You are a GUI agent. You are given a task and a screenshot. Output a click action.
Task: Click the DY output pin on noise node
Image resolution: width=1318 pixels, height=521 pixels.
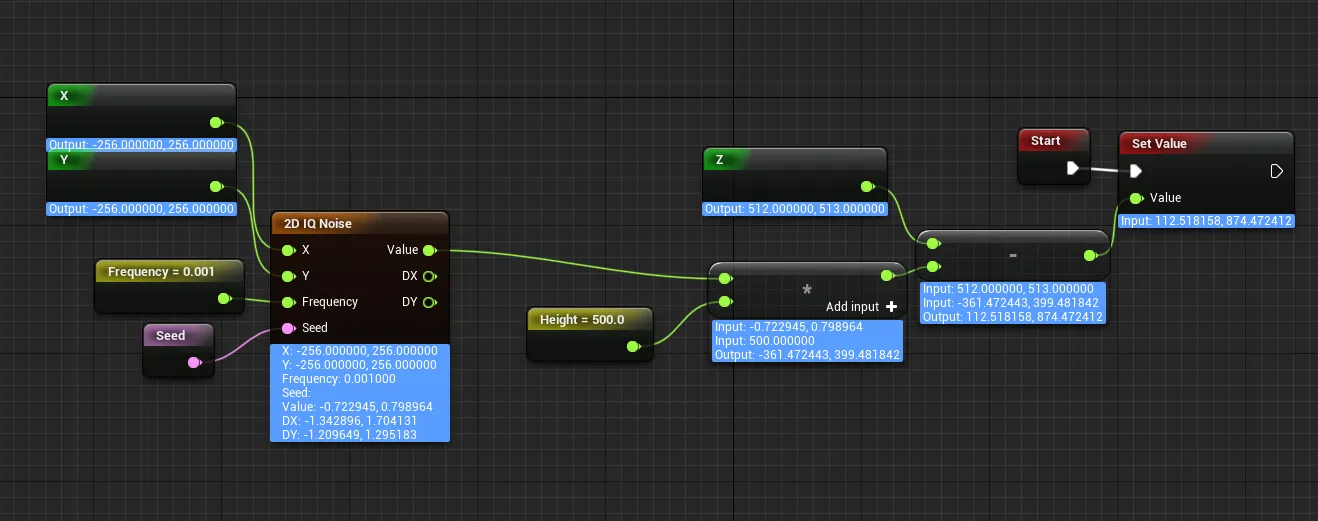(x=429, y=302)
